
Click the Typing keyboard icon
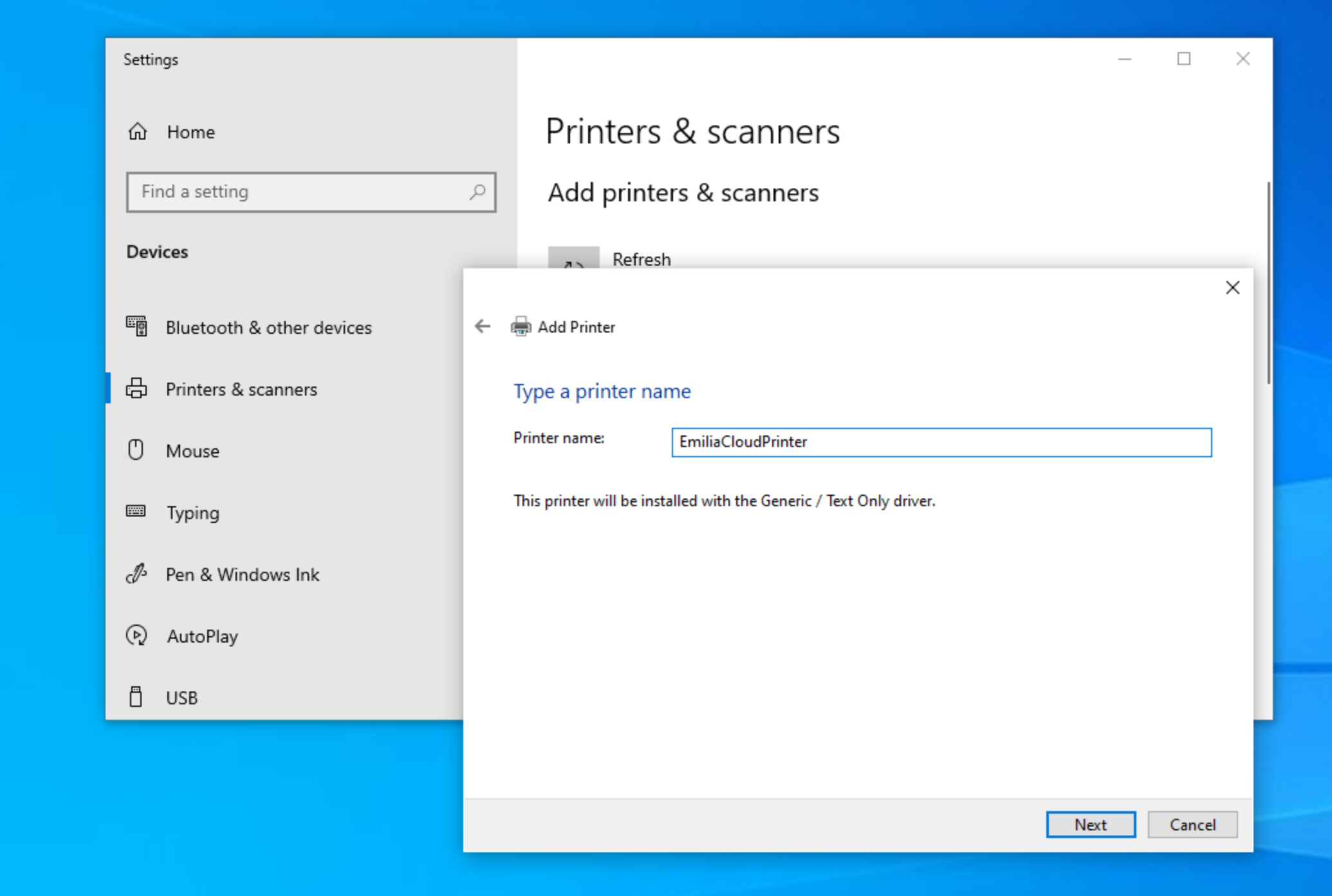(x=136, y=512)
